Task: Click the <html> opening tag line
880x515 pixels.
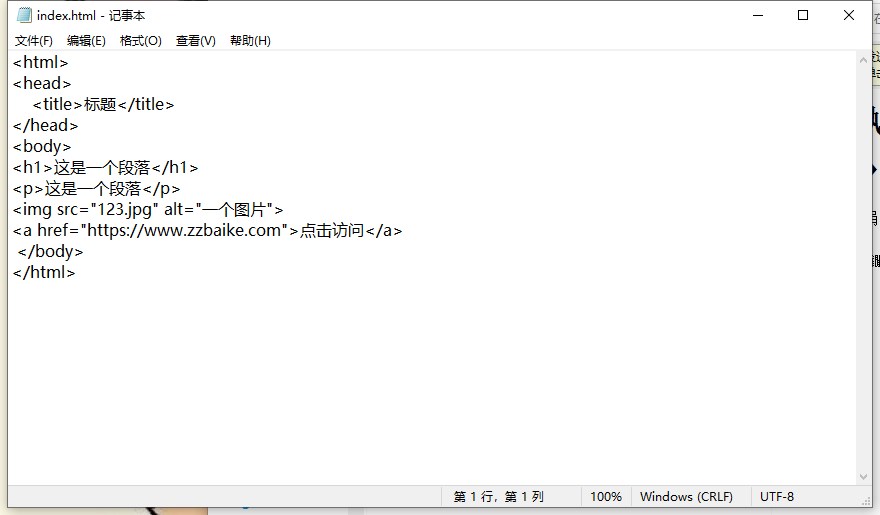Action: 40,62
